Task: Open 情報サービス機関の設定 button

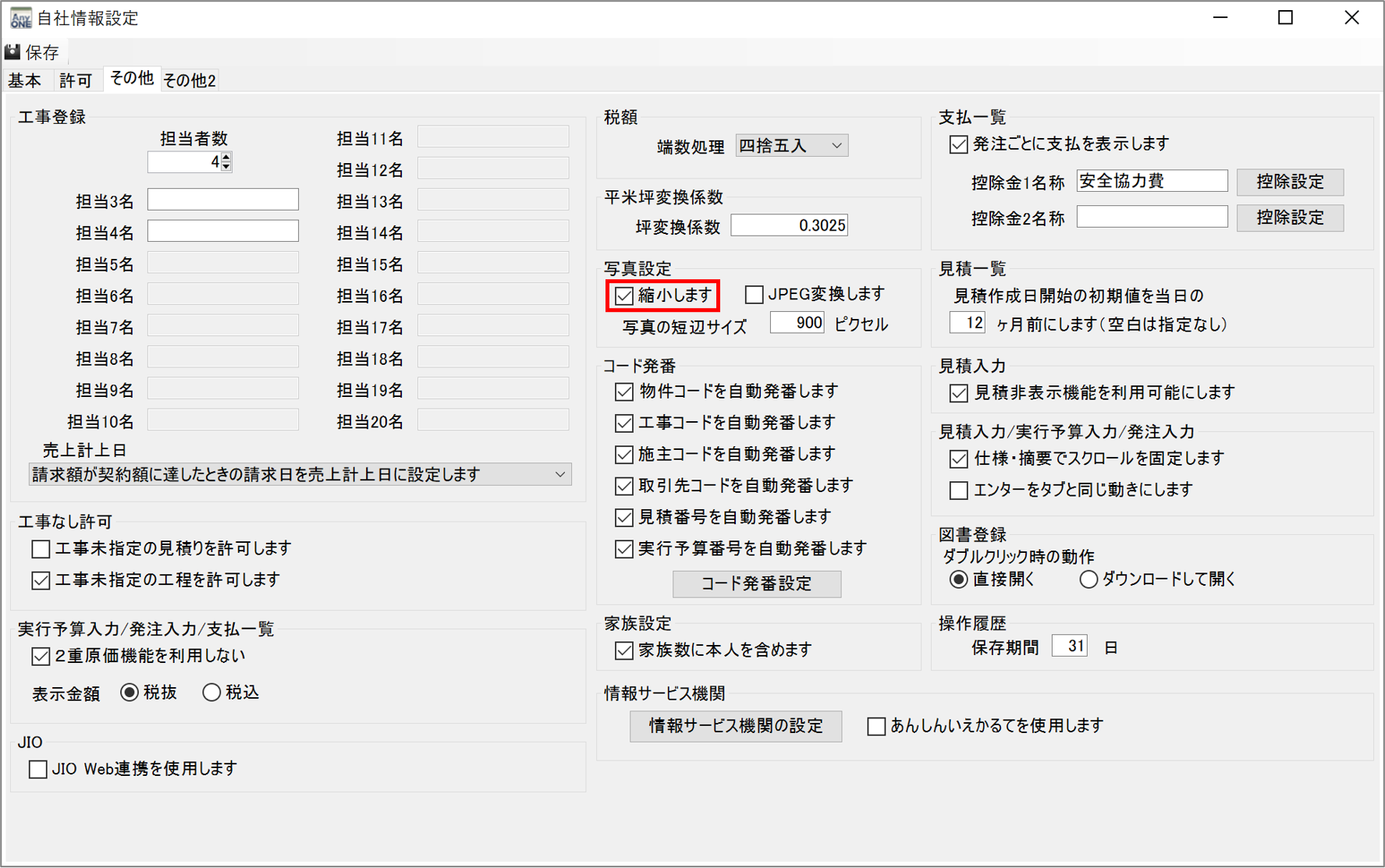Action: (x=735, y=726)
